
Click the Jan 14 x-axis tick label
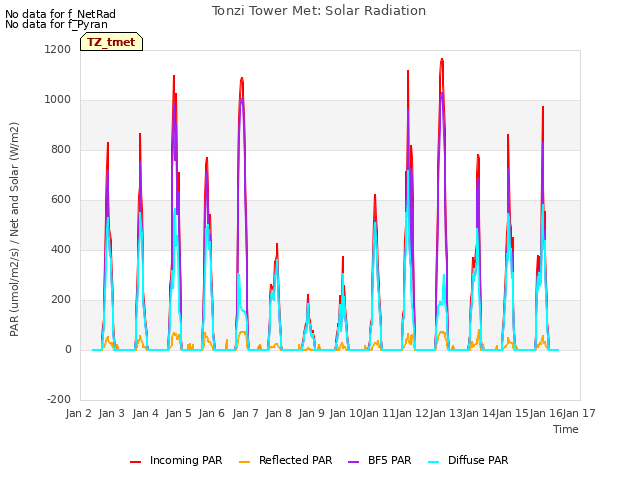(x=479, y=413)
